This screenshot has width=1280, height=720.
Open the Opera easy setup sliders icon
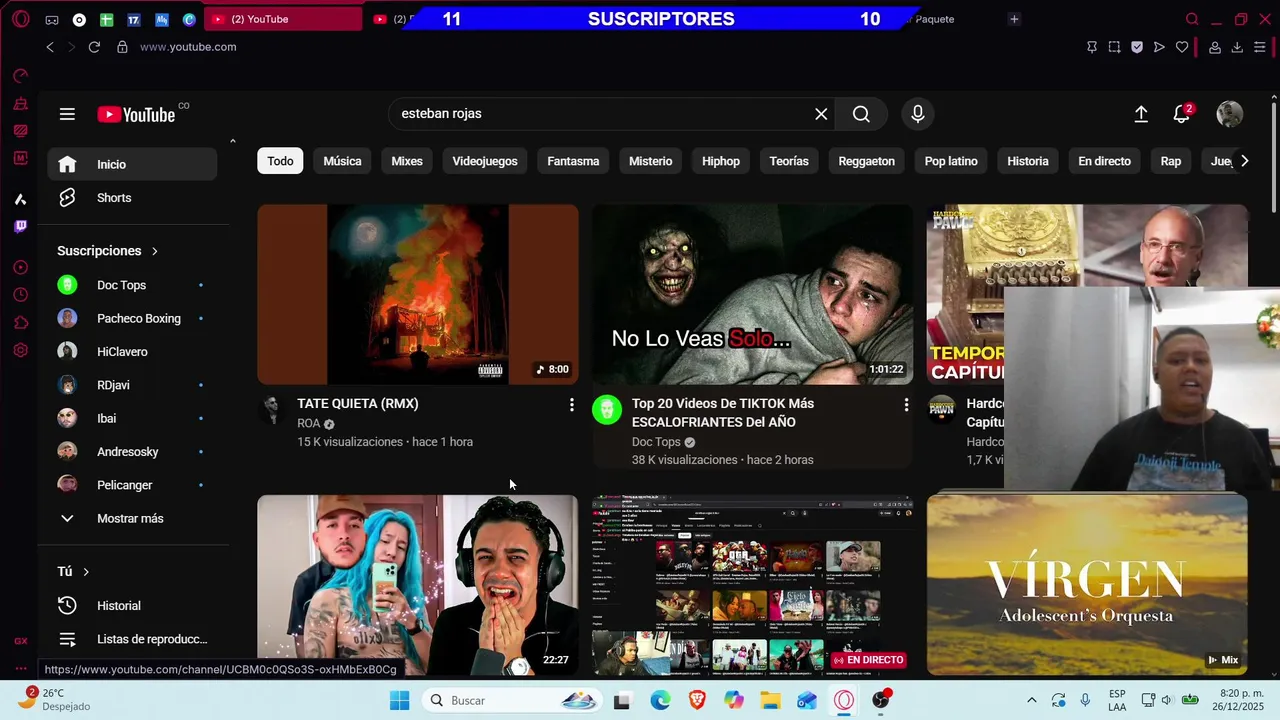[x=1260, y=47]
